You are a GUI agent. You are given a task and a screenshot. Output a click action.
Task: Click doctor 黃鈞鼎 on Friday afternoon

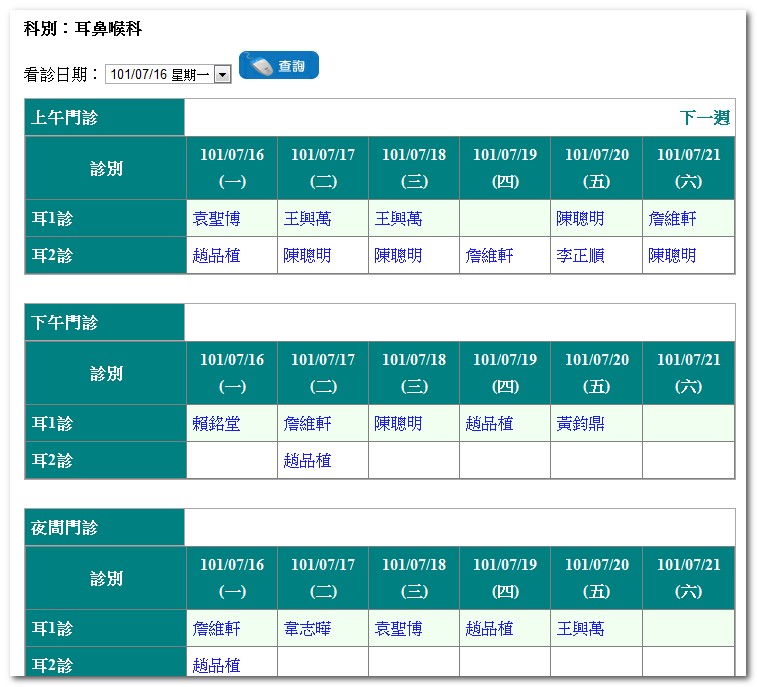coord(580,423)
